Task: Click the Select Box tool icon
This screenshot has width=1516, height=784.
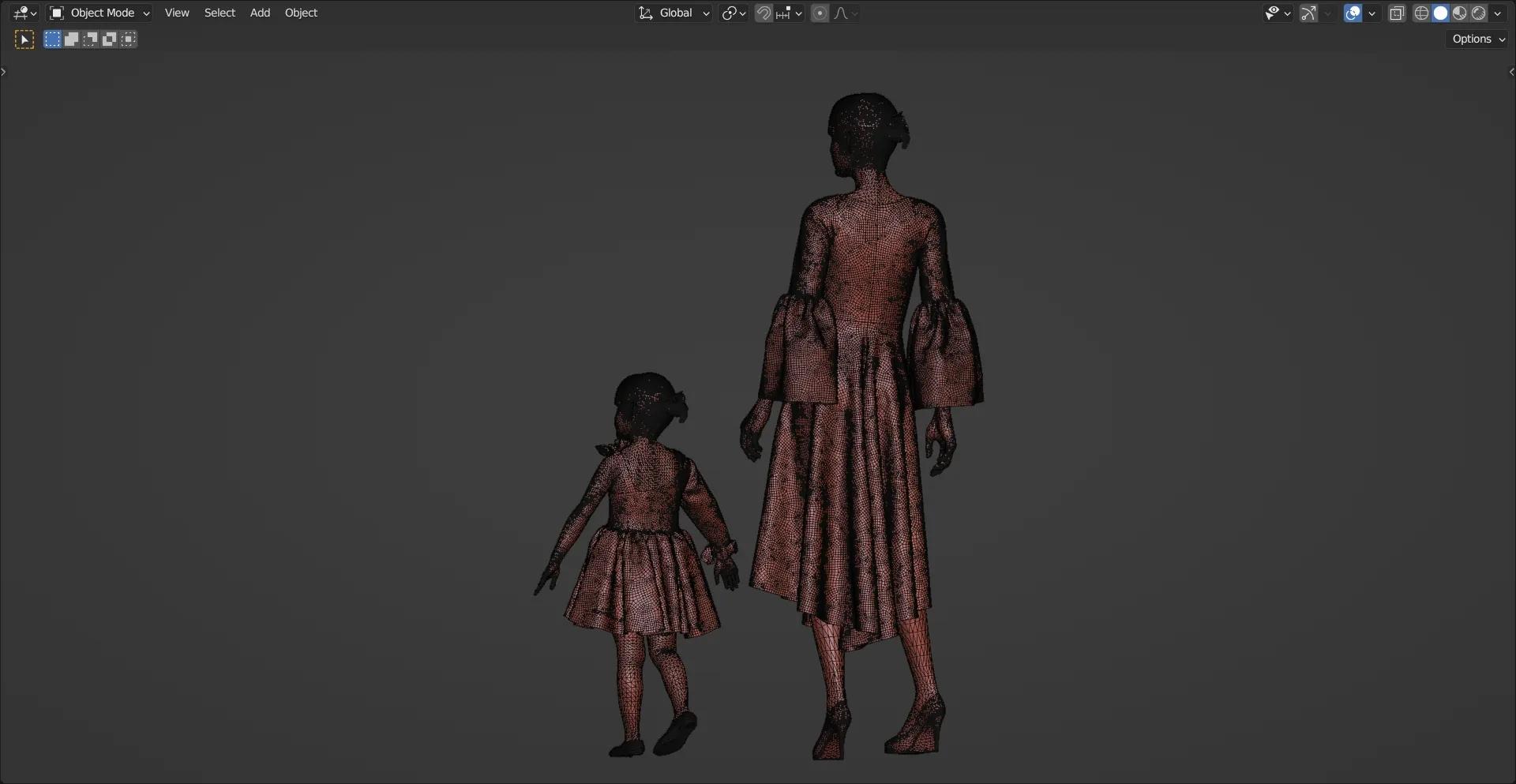Action: click(24, 39)
